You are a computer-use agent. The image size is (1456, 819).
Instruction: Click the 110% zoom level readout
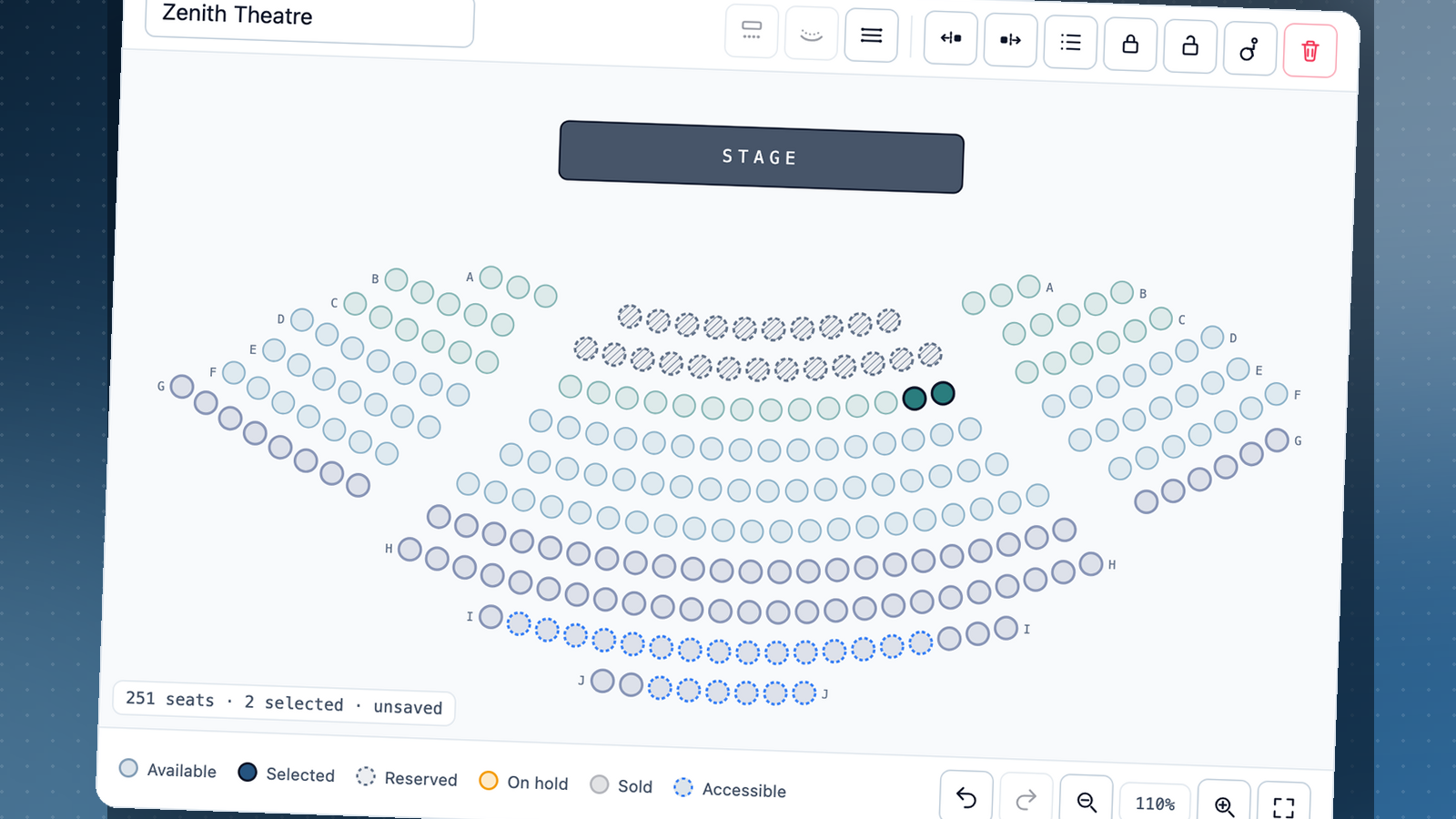(x=1155, y=804)
